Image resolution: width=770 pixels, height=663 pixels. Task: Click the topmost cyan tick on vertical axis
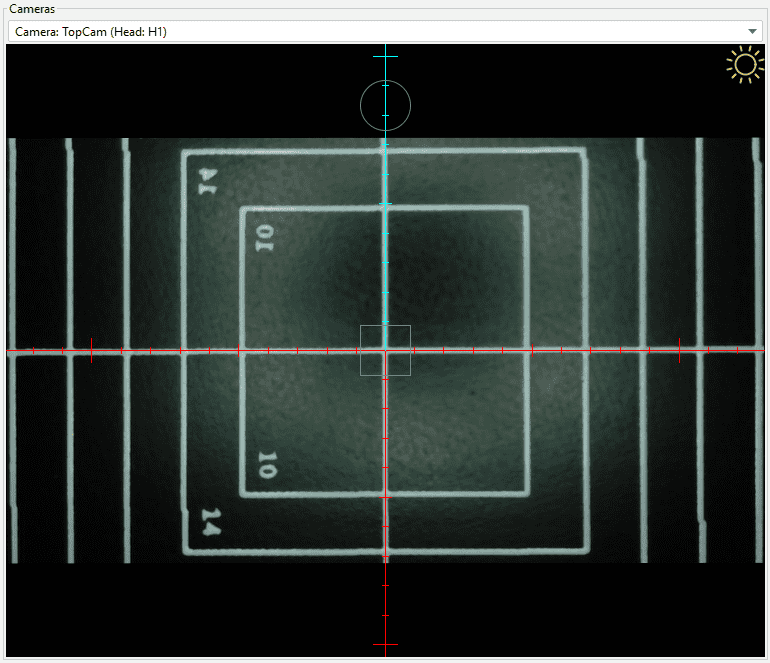coord(385,57)
